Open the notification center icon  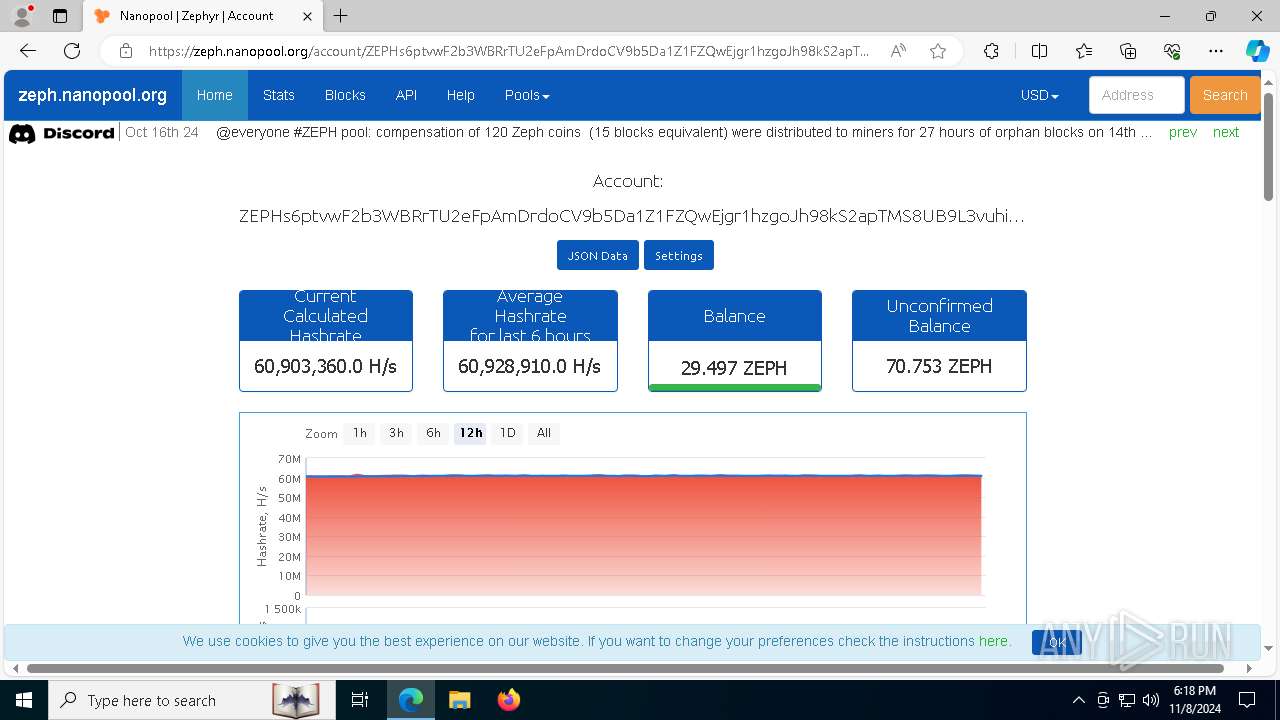(x=1248, y=700)
